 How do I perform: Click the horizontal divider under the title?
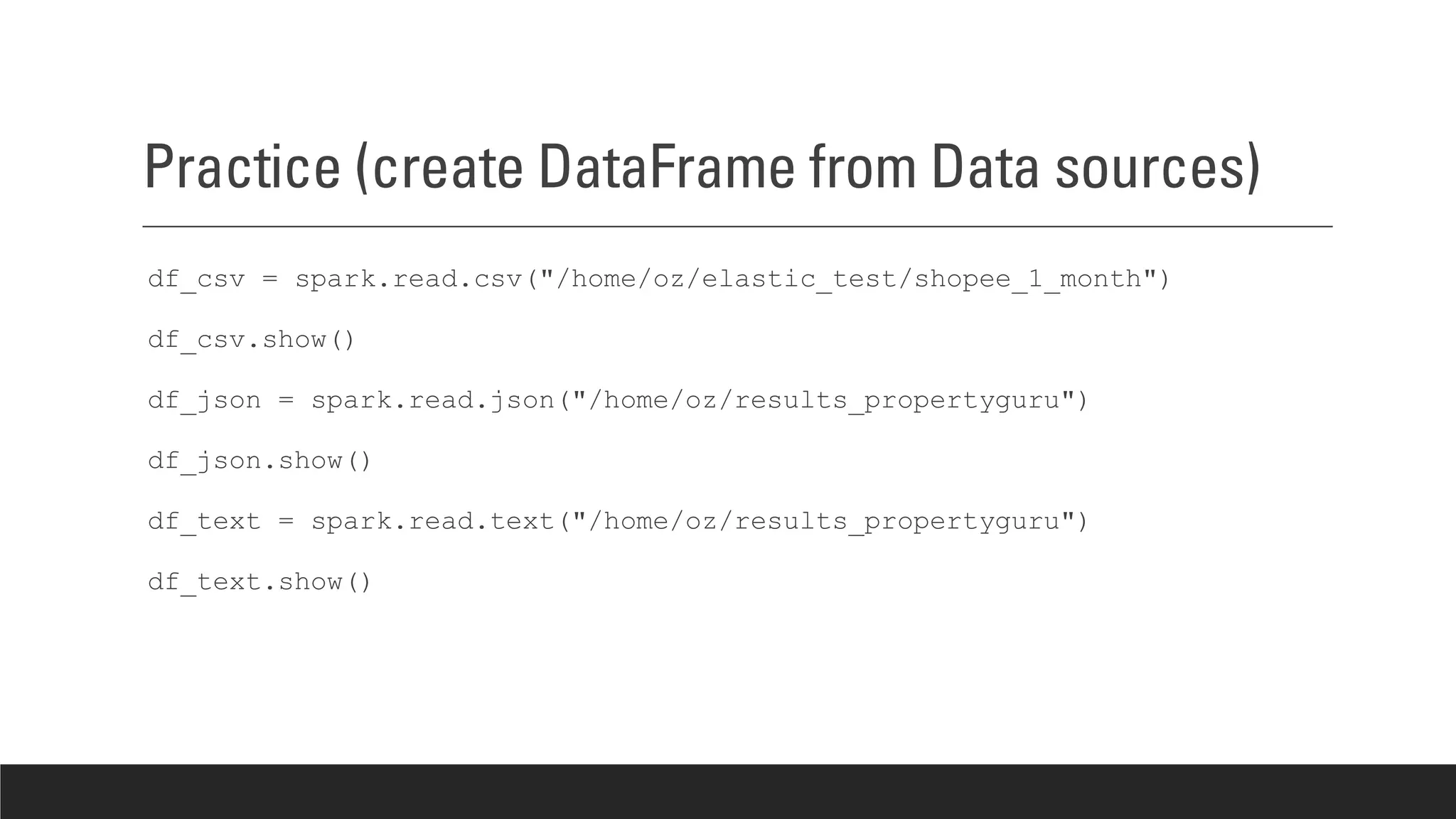[x=737, y=226]
